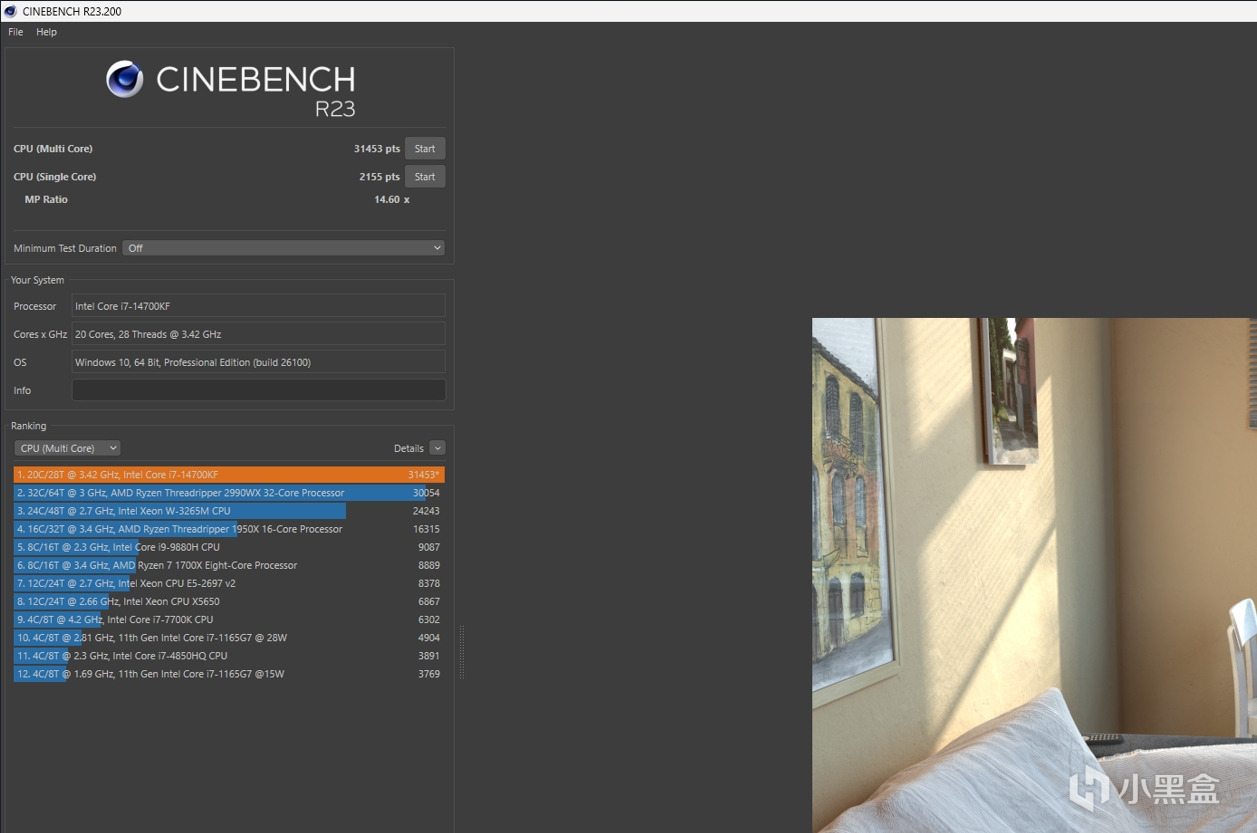The width and height of the screenshot is (1257, 833).
Task: Open the Help menu
Action: tap(47, 32)
